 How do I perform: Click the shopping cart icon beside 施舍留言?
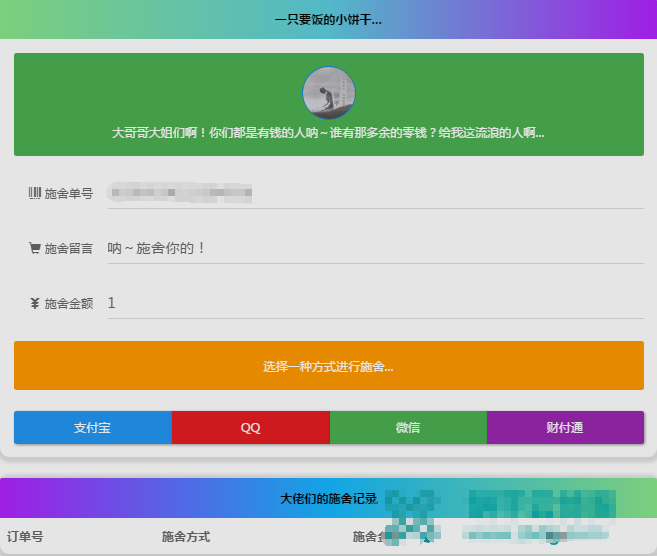(x=35, y=248)
